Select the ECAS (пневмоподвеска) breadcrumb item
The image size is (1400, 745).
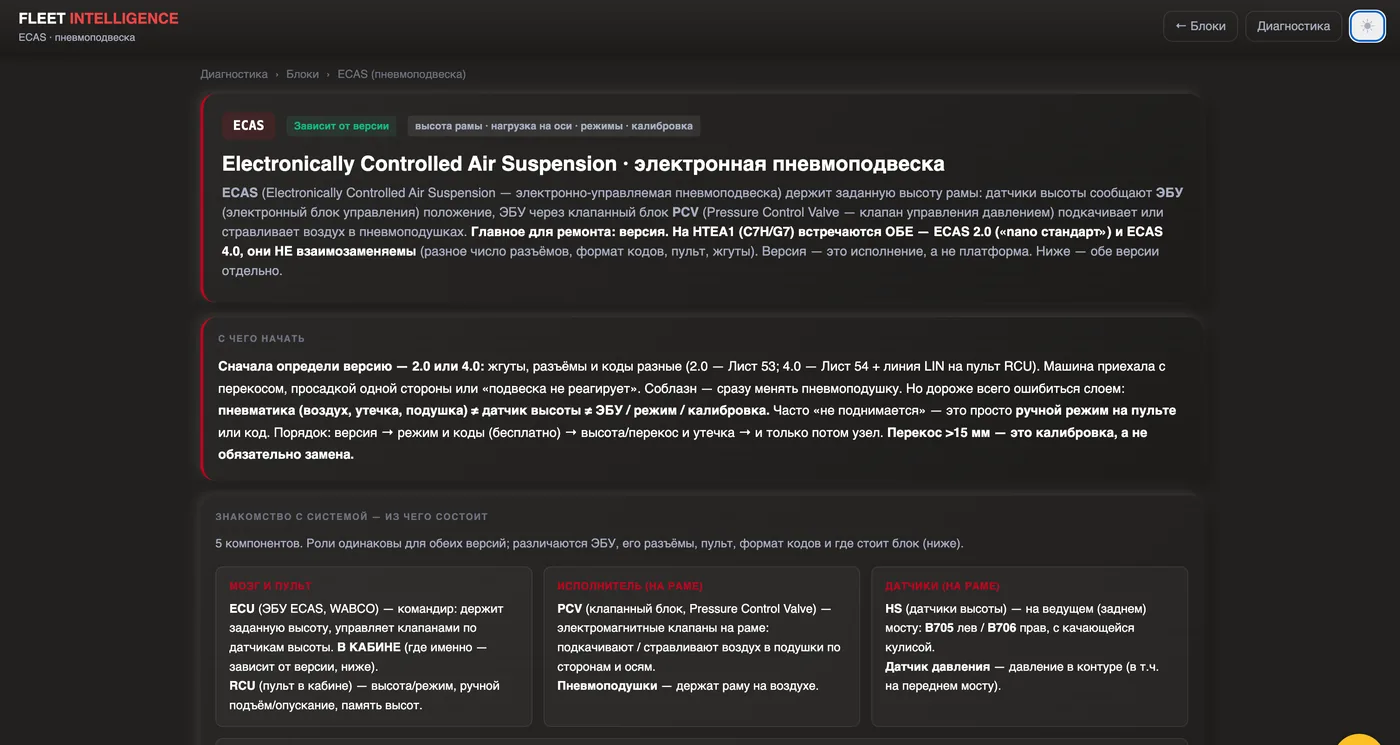tap(401, 74)
